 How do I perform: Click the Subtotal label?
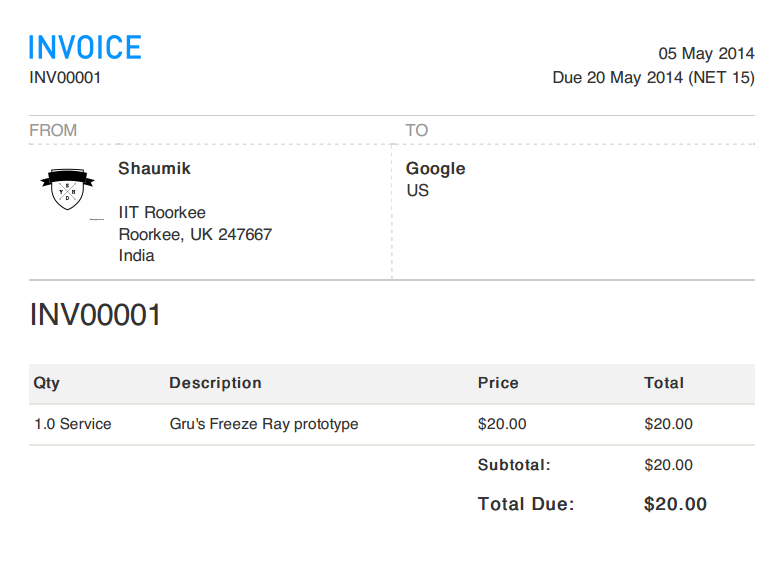tap(514, 465)
